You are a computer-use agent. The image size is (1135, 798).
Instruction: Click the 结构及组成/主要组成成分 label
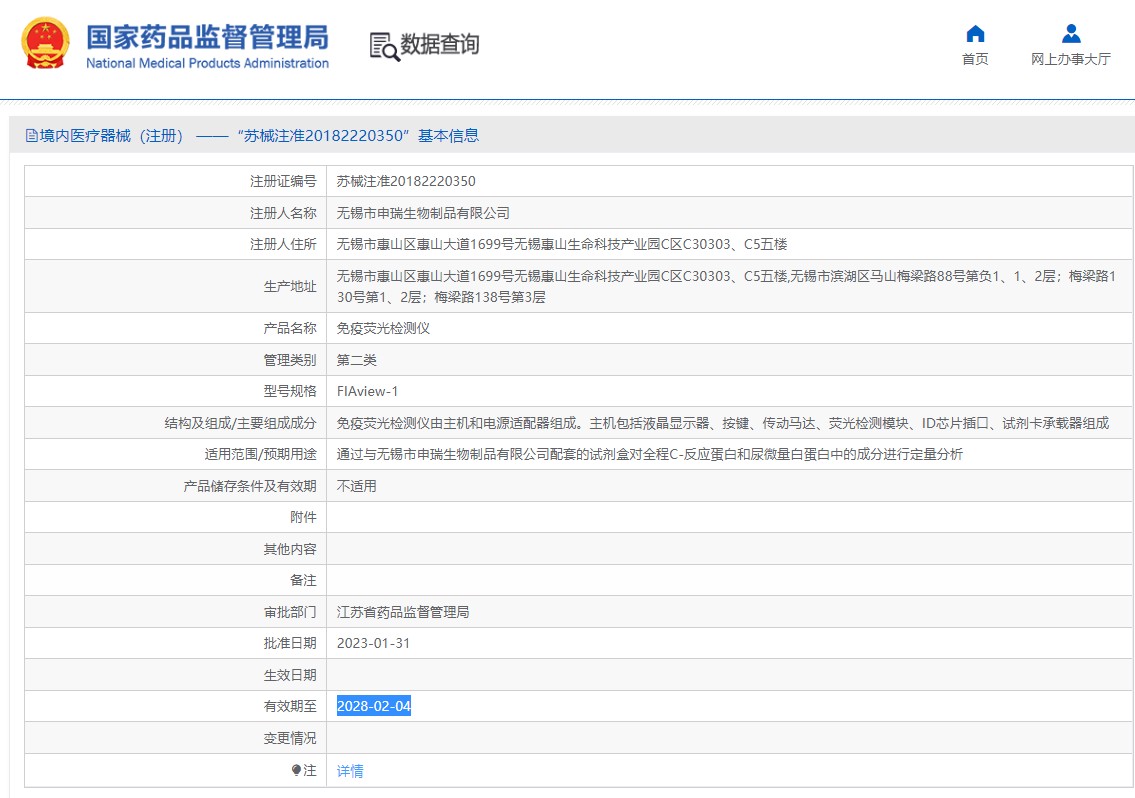click(x=240, y=423)
